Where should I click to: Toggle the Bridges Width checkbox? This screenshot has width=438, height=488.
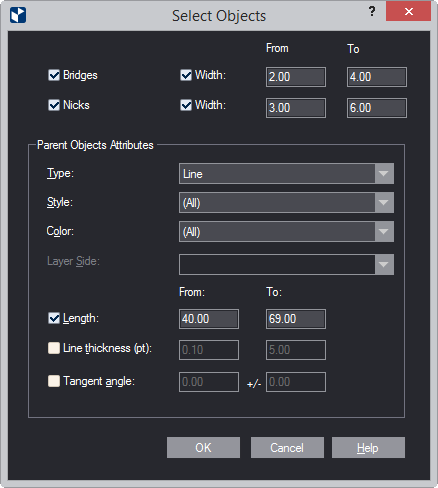click(186, 75)
